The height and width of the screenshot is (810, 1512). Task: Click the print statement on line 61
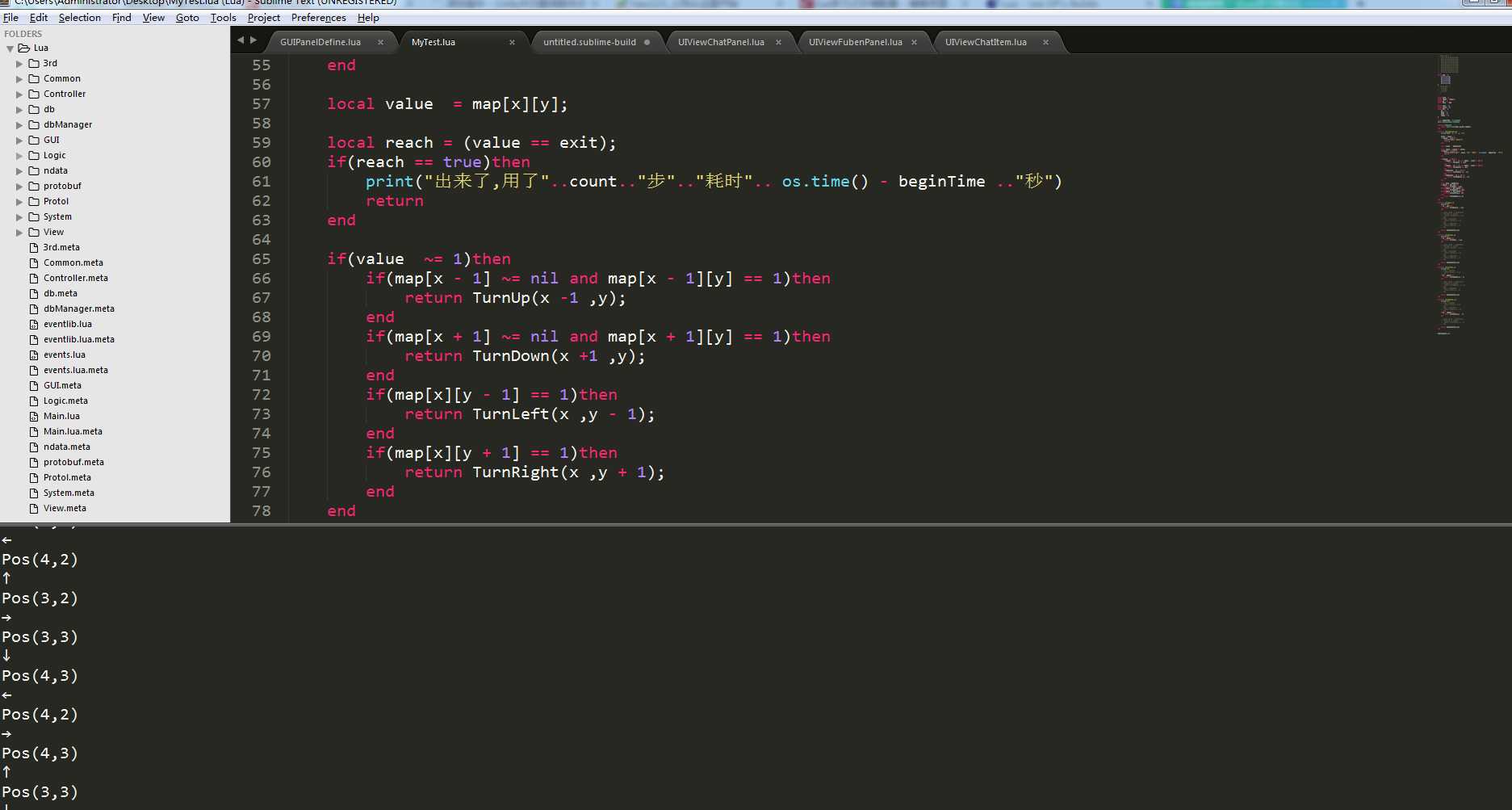714,182
